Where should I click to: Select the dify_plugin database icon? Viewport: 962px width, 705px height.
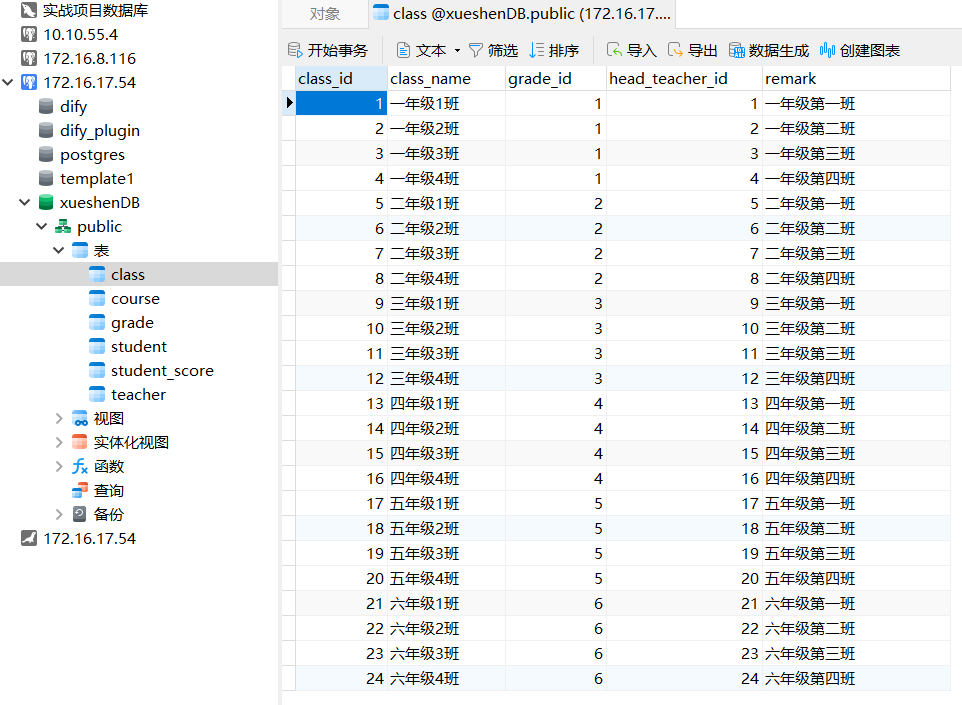pos(46,131)
